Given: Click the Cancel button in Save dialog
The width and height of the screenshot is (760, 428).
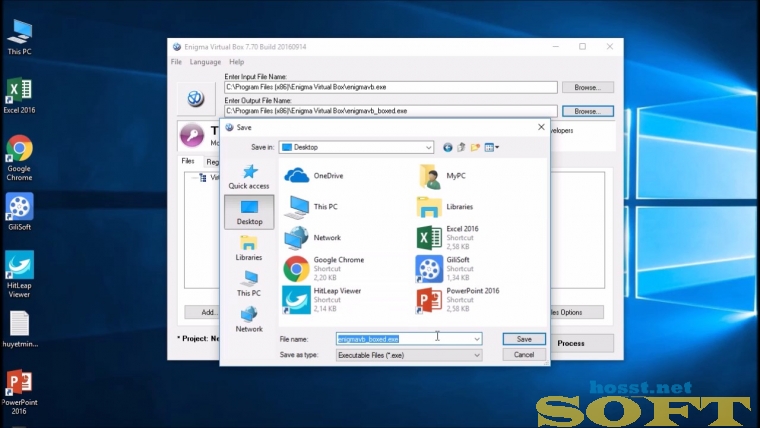Looking at the screenshot, I should pyautogui.click(x=524, y=355).
